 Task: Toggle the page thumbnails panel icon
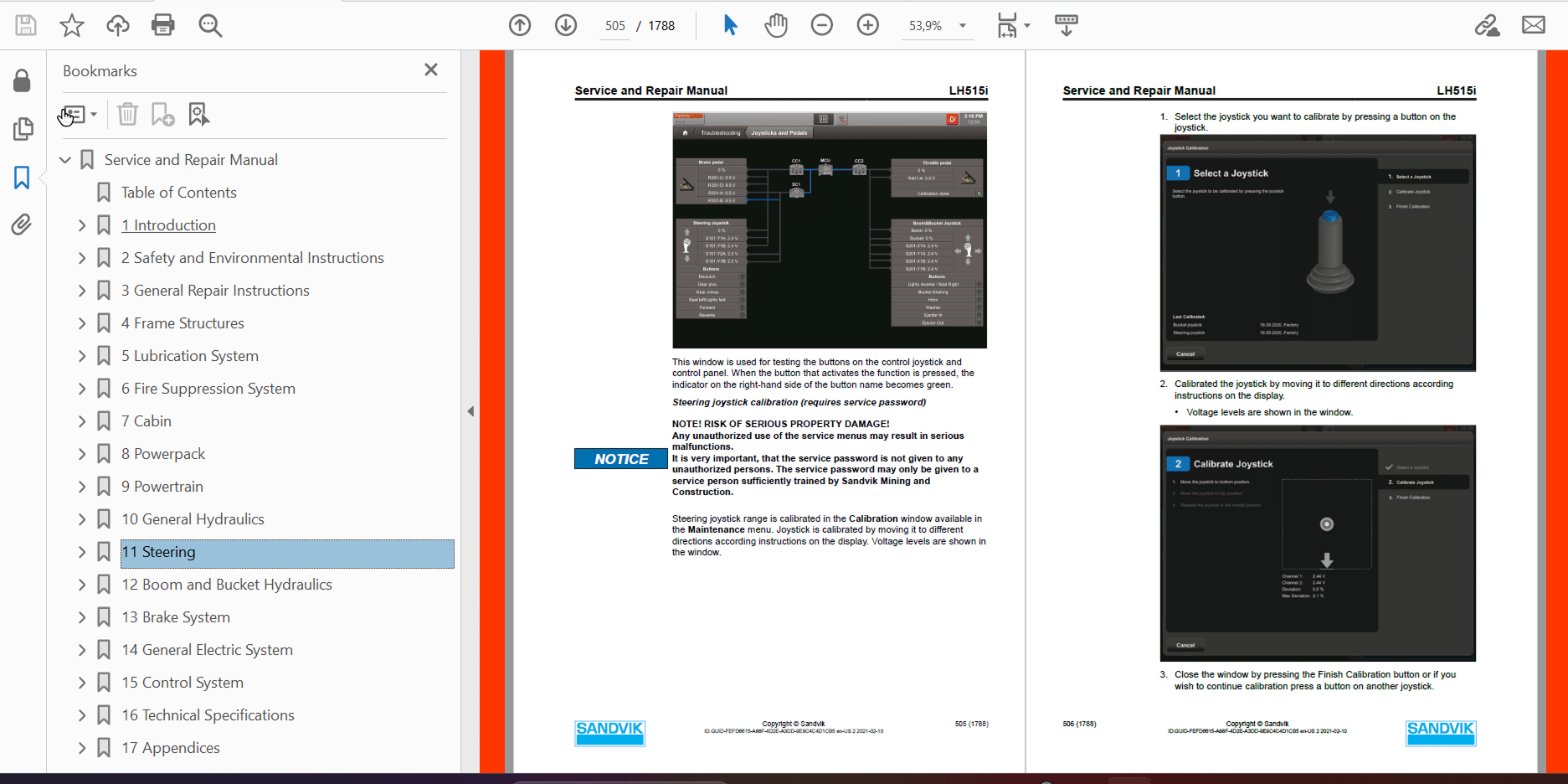click(23, 129)
